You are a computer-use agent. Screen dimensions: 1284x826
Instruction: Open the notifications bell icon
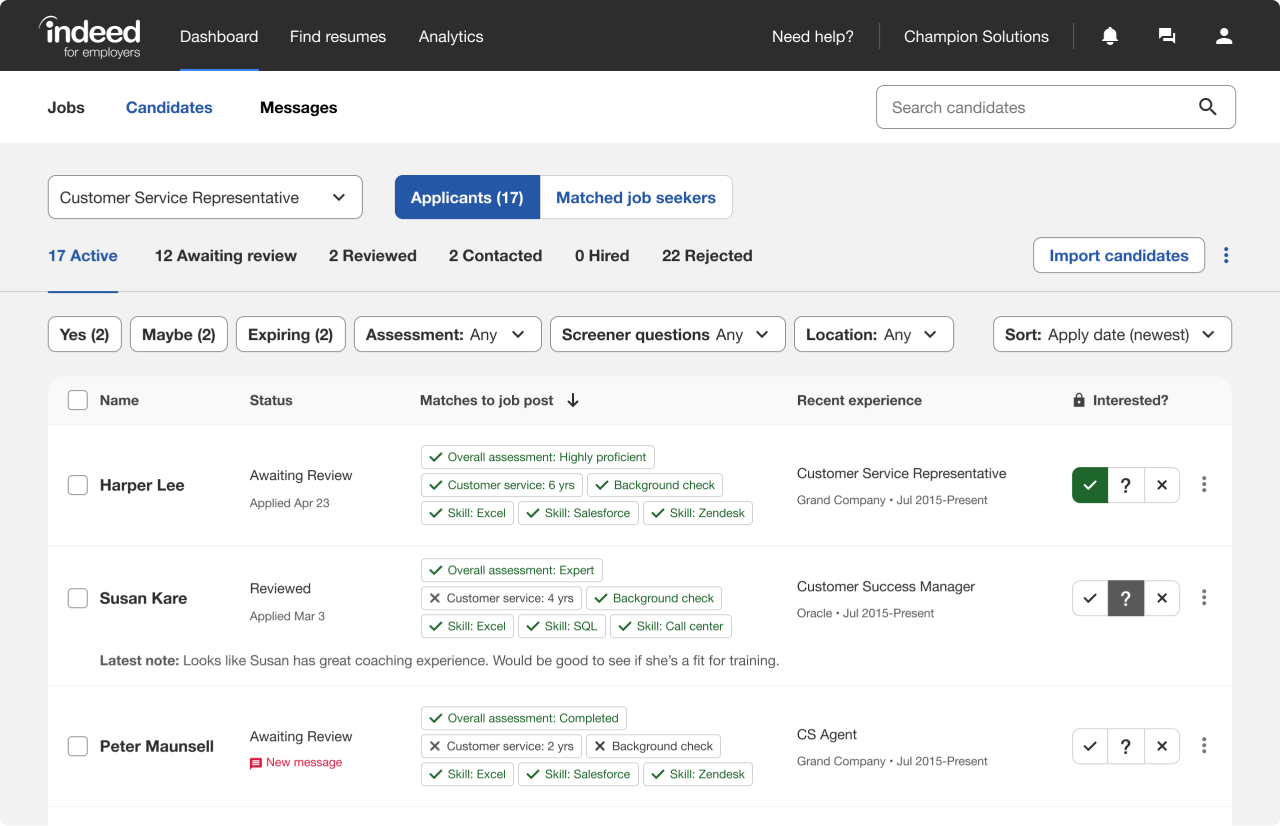pyautogui.click(x=1109, y=36)
